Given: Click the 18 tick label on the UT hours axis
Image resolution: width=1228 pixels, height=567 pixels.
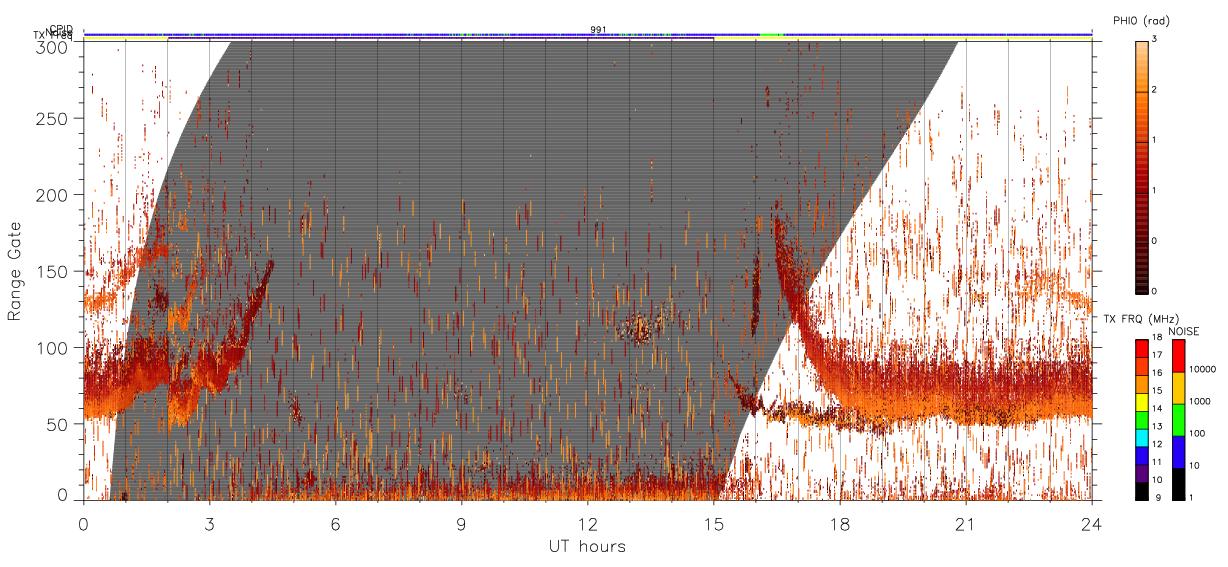Looking at the screenshot, I should click(x=840, y=523).
